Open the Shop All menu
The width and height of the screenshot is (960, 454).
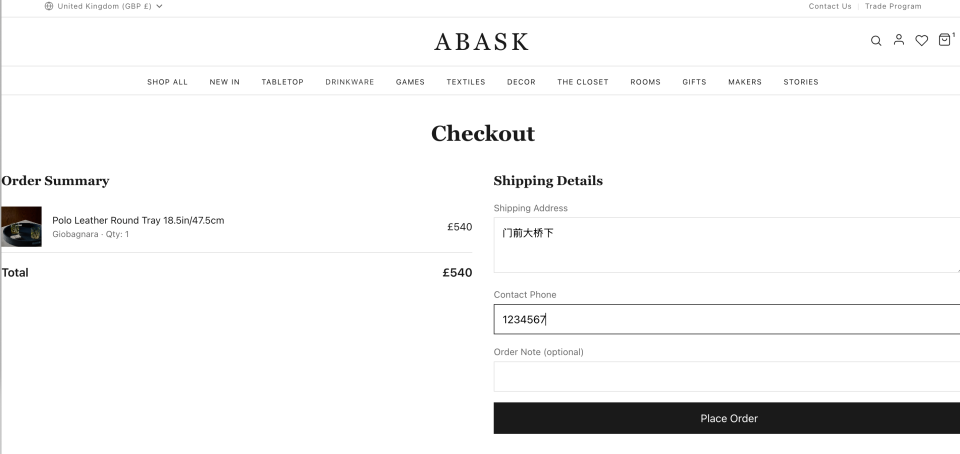pos(167,82)
